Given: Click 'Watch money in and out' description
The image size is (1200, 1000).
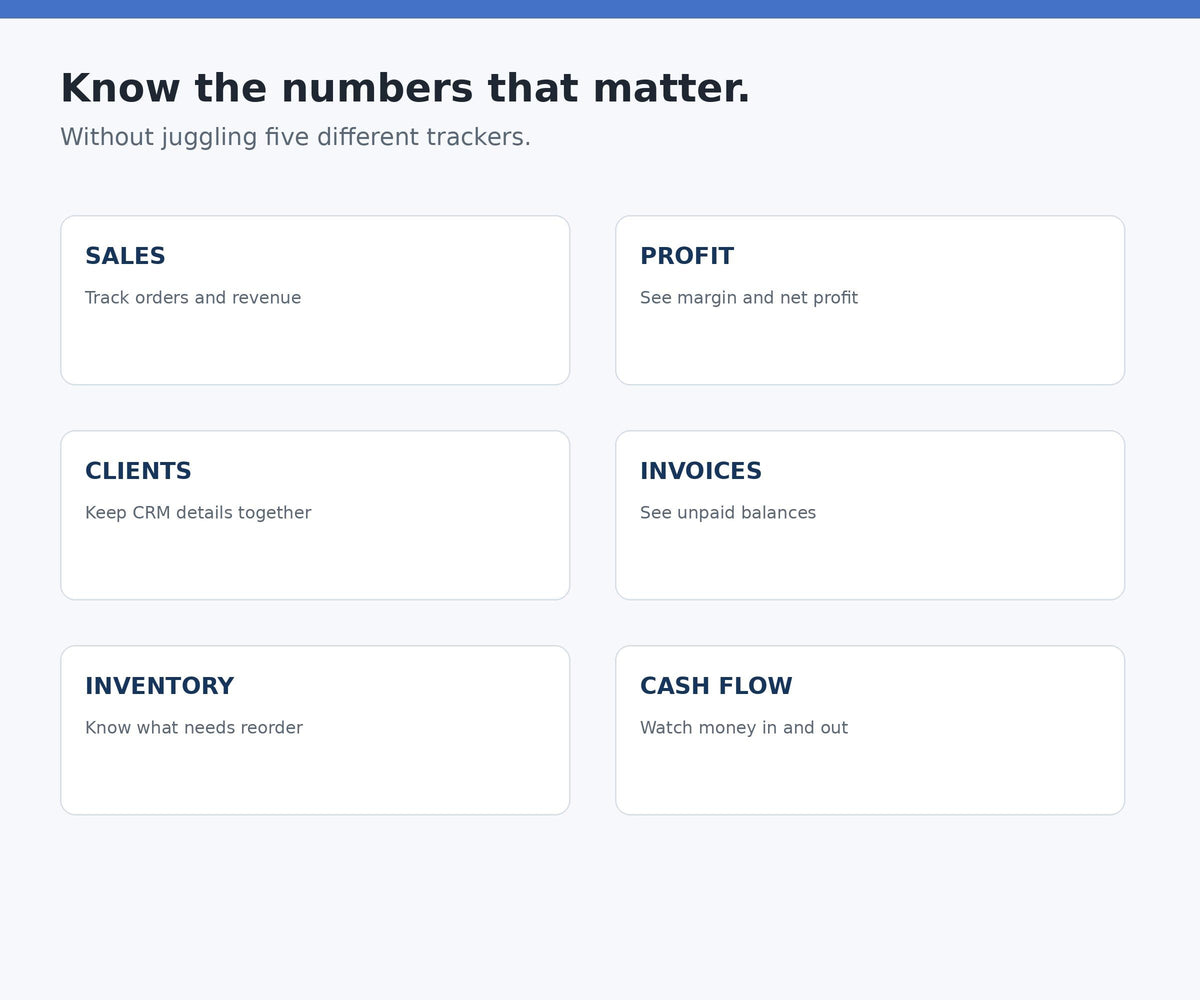Looking at the screenshot, I should [x=744, y=728].
